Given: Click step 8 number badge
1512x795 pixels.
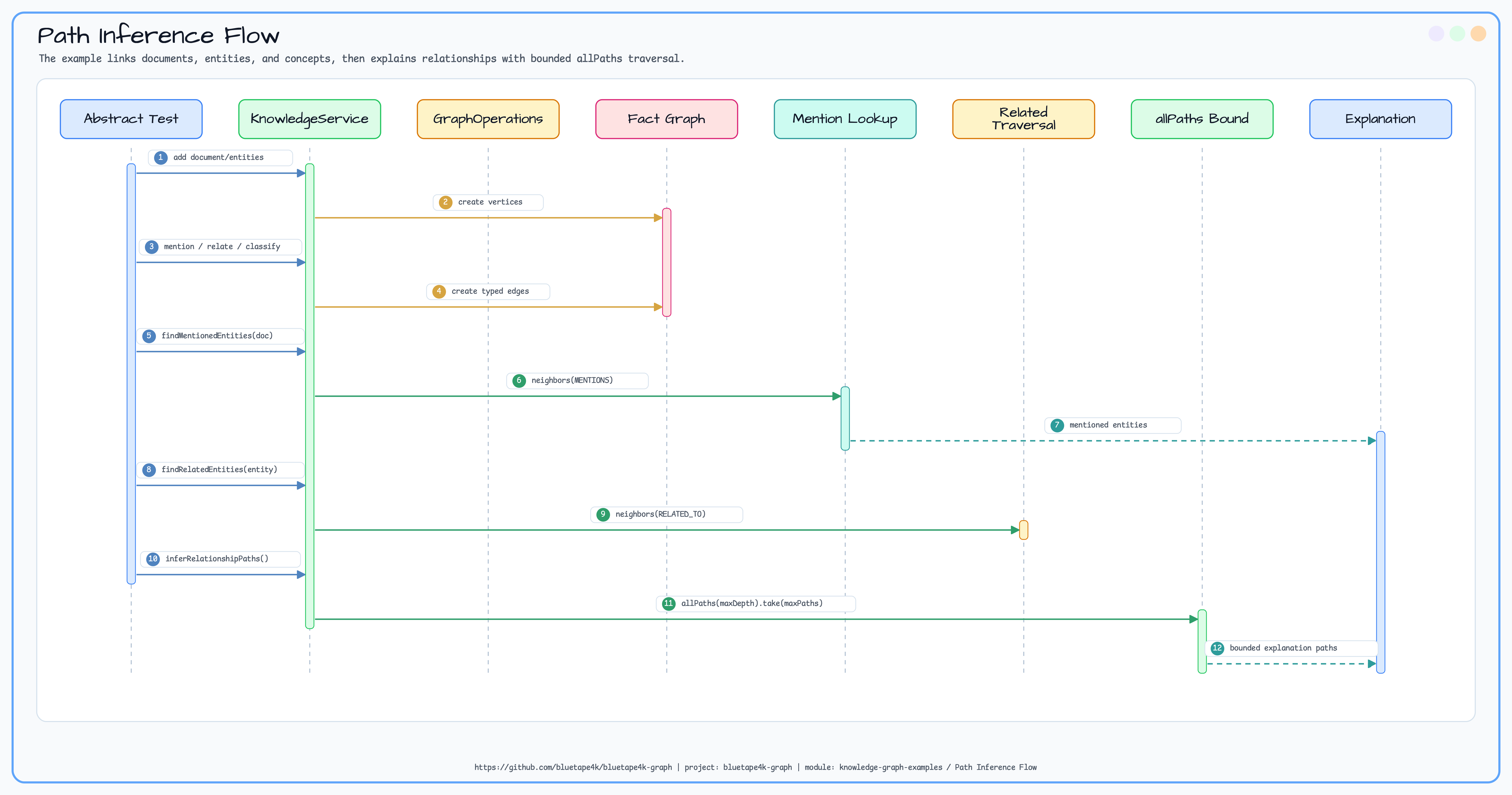Looking at the screenshot, I should click(x=149, y=470).
